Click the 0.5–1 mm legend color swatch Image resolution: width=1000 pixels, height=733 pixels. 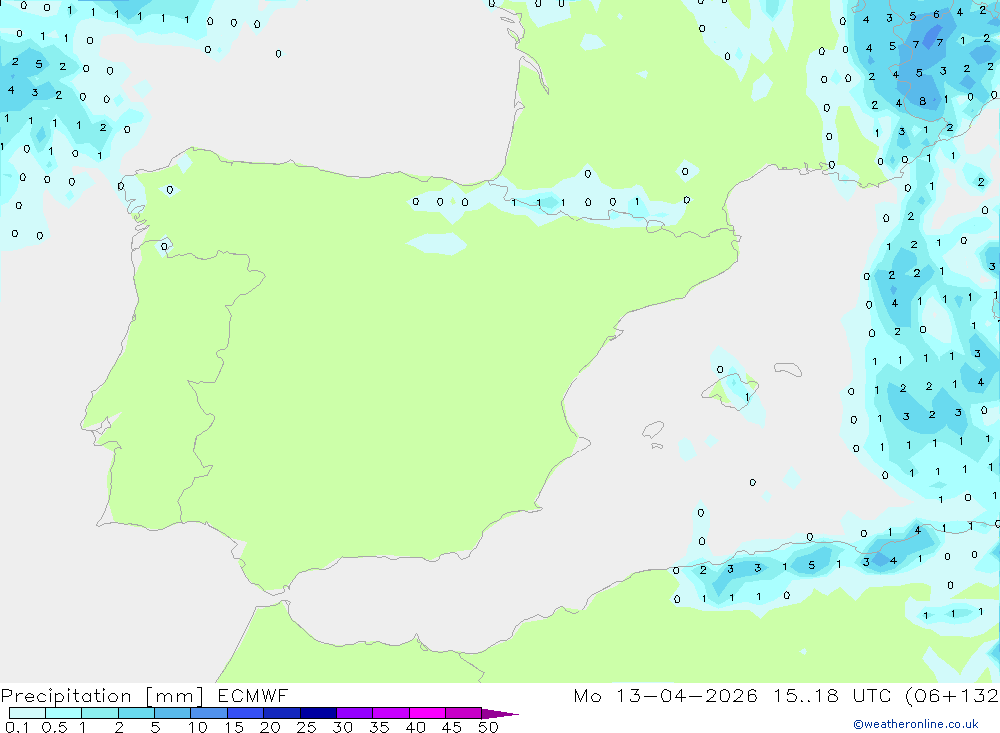point(63,713)
